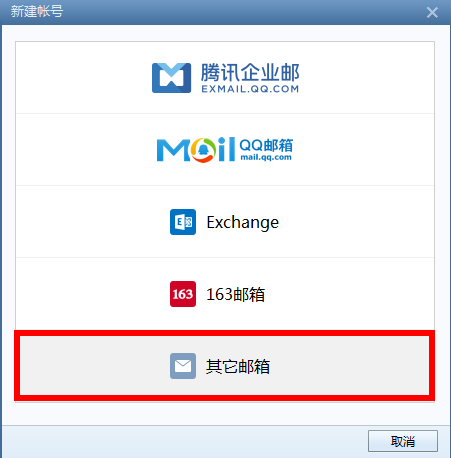Click the mail.qq.com subtitle text
Image resolution: width=451 pixels, height=458 pixels.
[266, 157]
